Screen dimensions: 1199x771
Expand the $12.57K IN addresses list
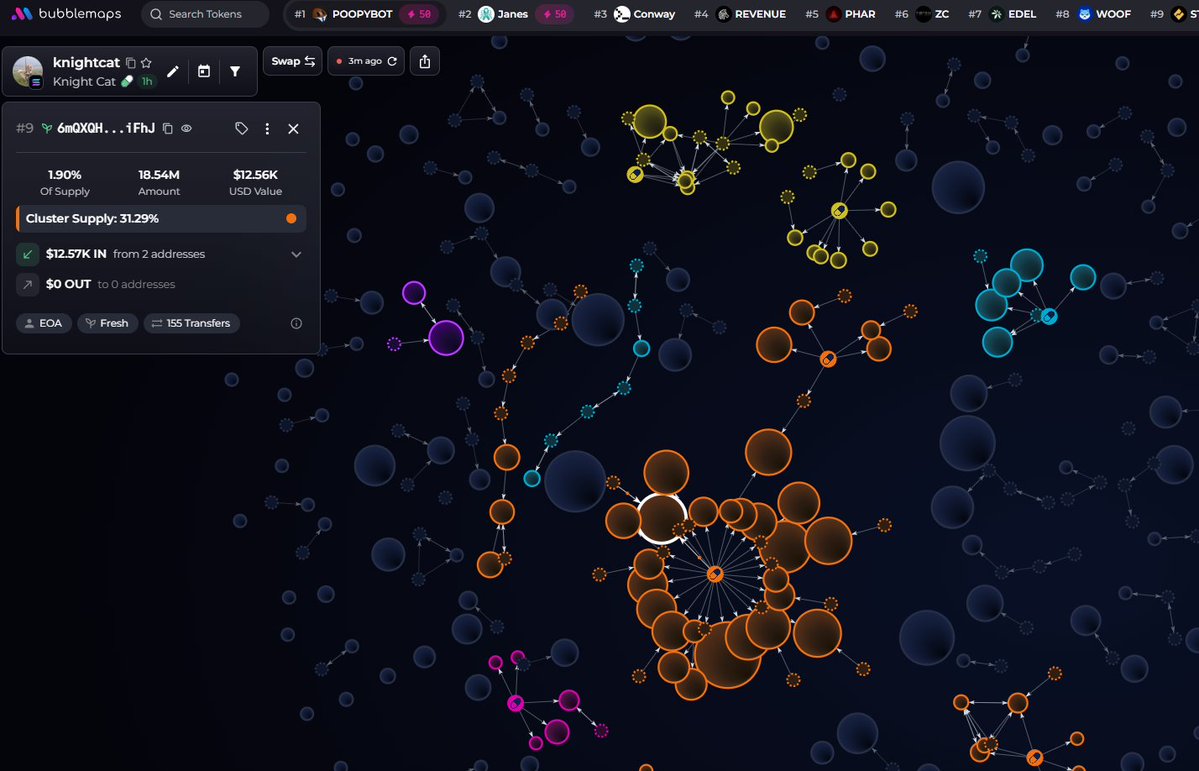point(296,254)
